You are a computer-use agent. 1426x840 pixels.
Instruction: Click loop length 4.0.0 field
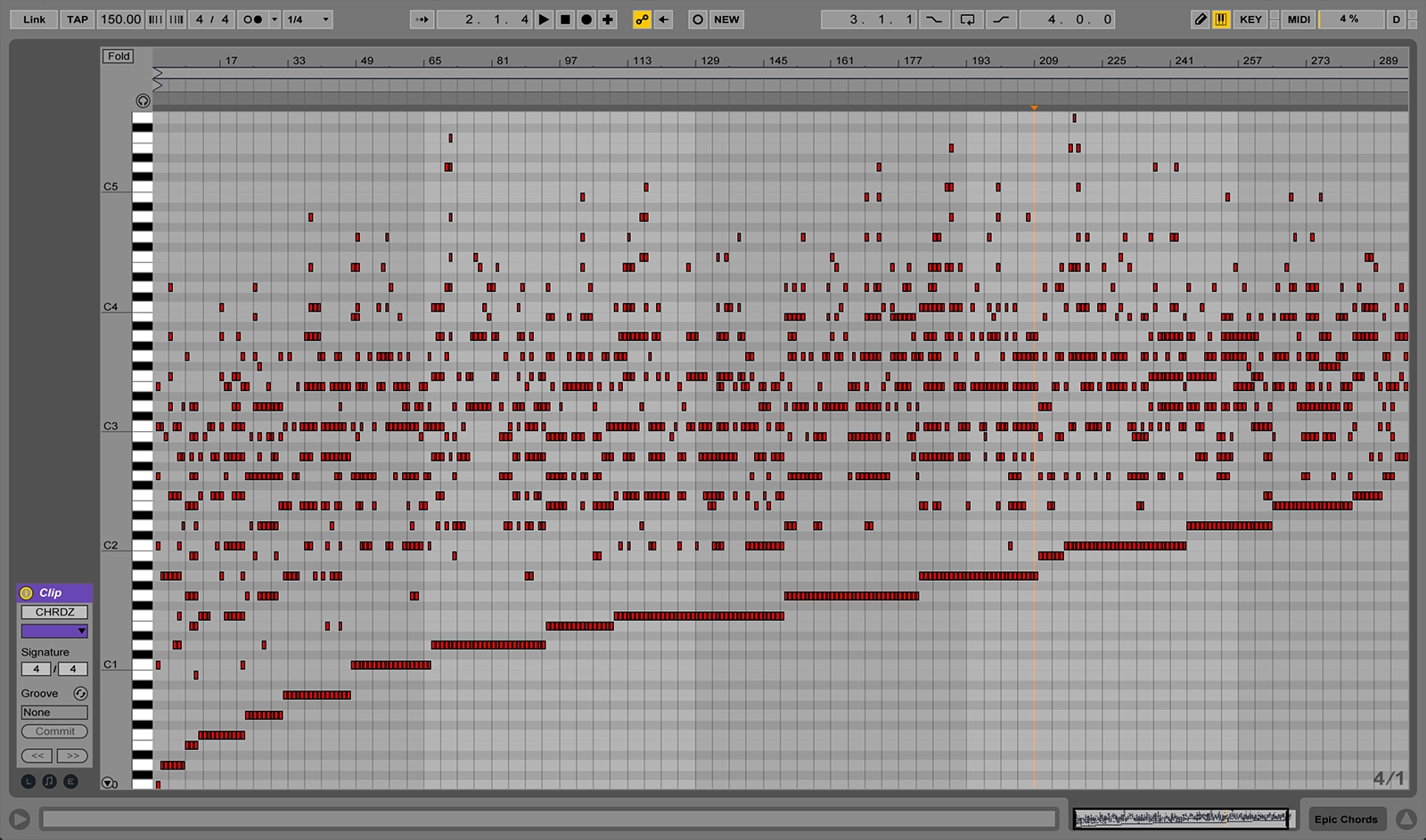point(1068,20)
